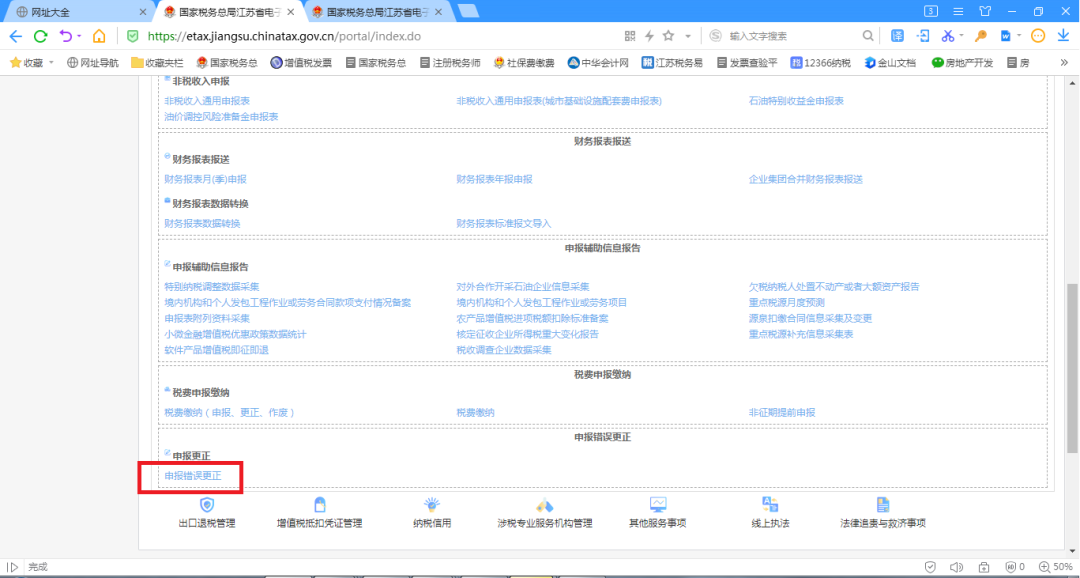This screenshot has width=1080, height=578.
Task: Open the 软件产品增值税即征即退 link
Action: pos(216,350)
